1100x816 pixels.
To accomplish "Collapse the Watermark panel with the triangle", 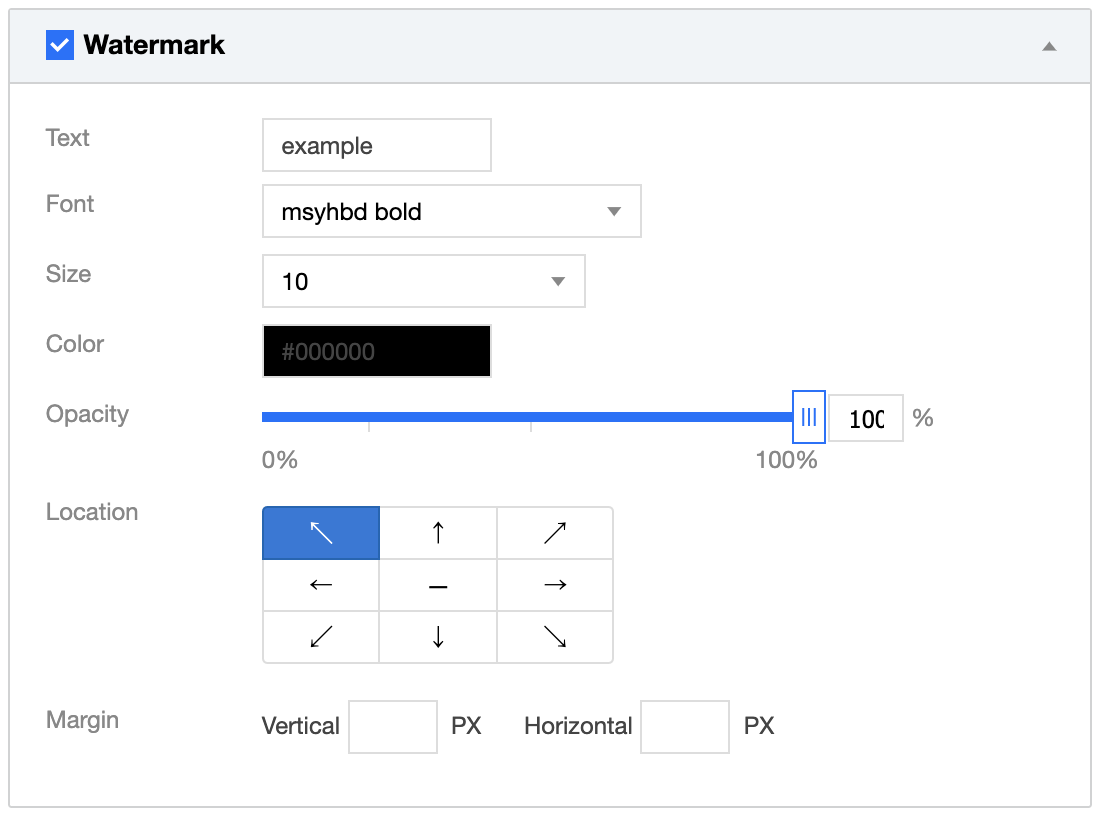I will pyautogui.click(x=1049, y=46).
